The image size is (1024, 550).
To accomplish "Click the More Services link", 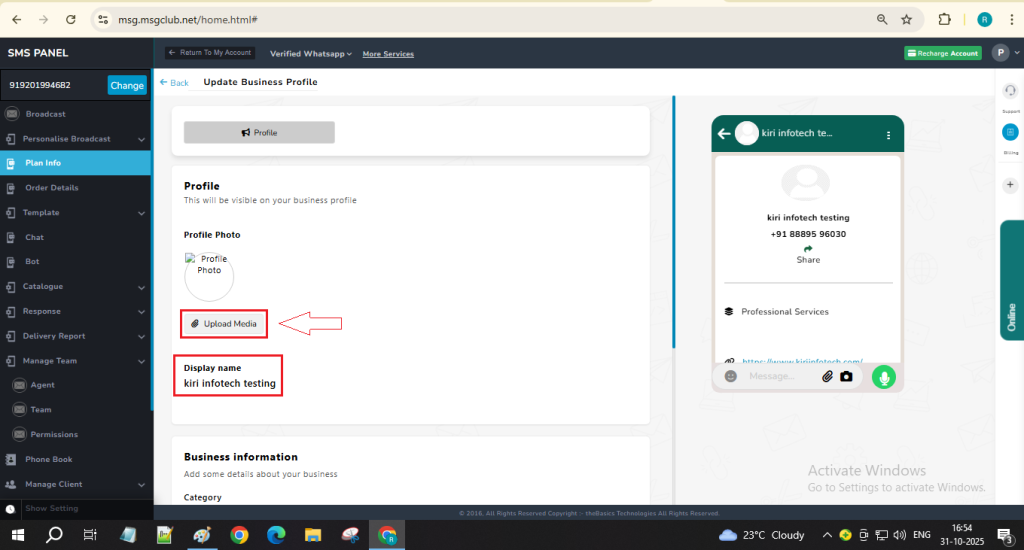I will coord(388,54).
